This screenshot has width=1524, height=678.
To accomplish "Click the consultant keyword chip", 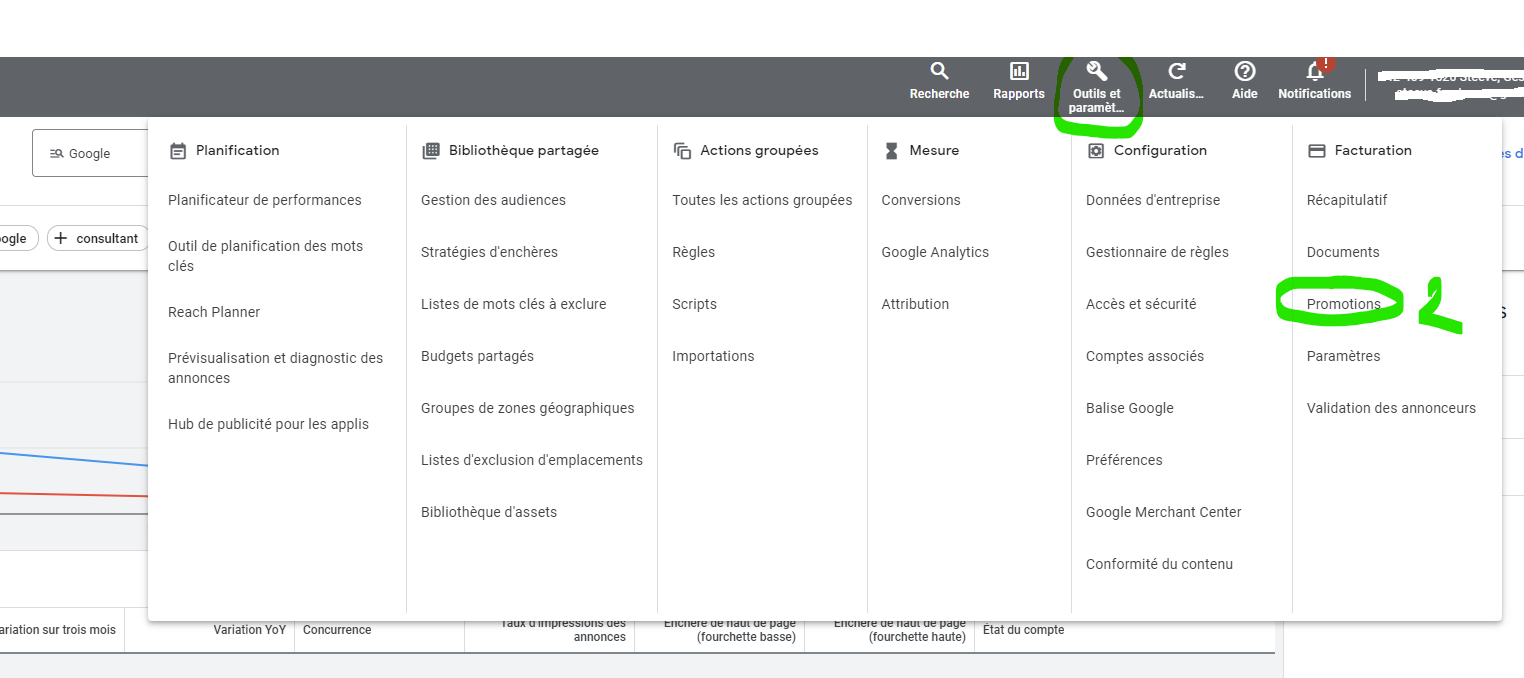I will click(x=98, y=238).
